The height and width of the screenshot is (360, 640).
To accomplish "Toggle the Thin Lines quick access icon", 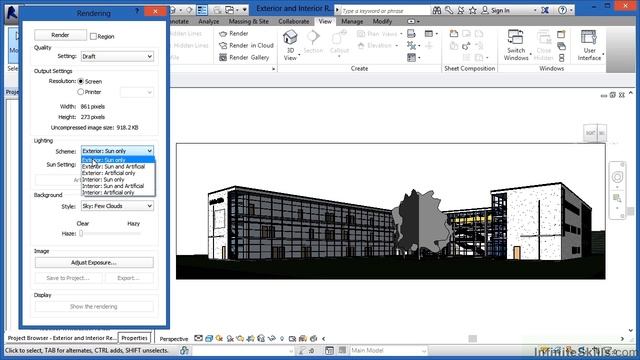I will pos(202,10).
